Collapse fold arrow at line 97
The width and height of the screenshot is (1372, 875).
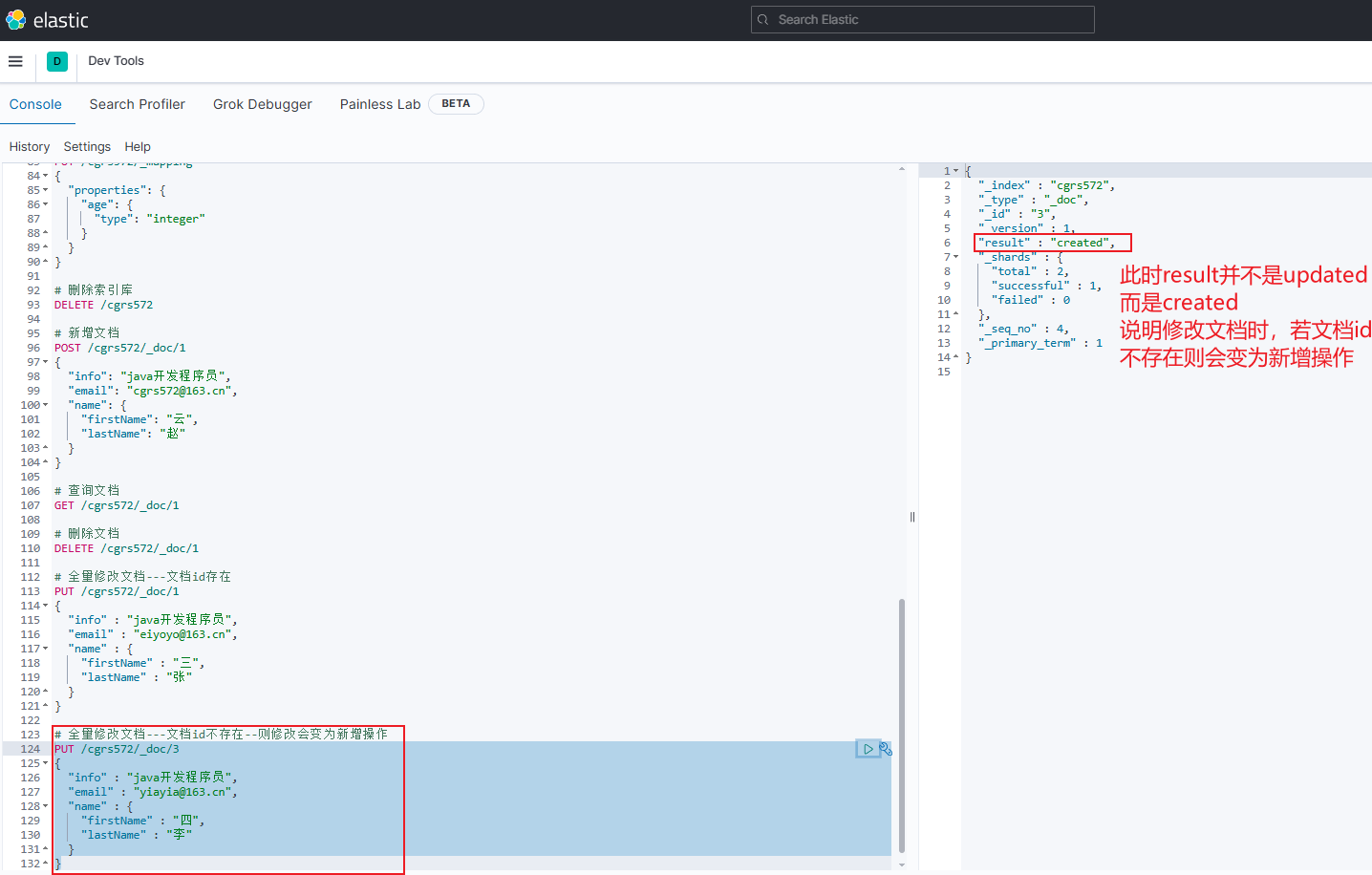click(45, 362)
